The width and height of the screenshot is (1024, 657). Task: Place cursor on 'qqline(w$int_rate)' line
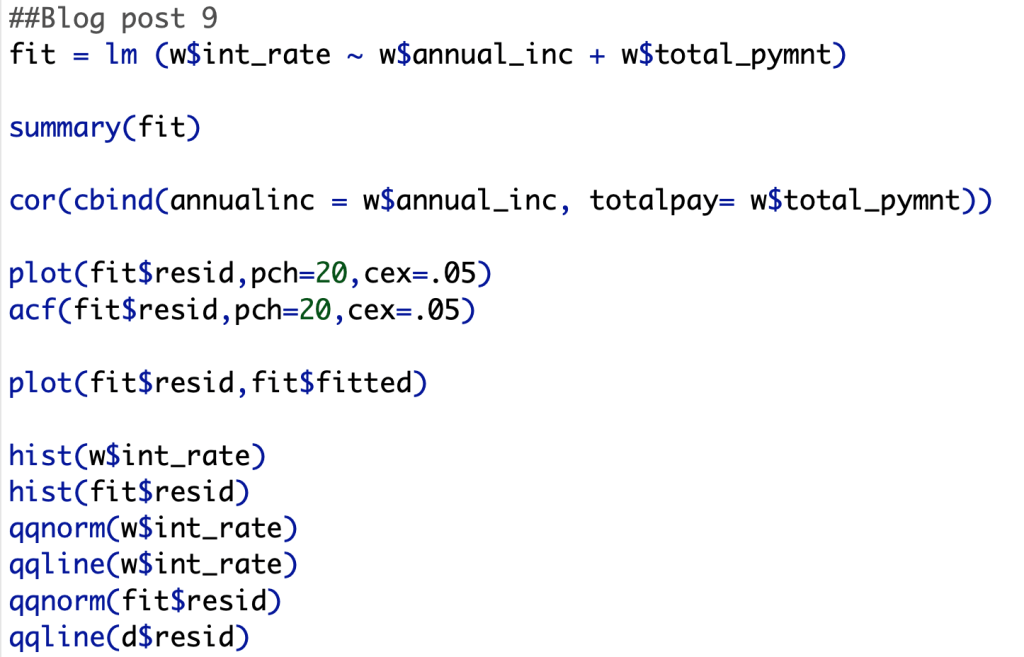click(x=153, y=565)
